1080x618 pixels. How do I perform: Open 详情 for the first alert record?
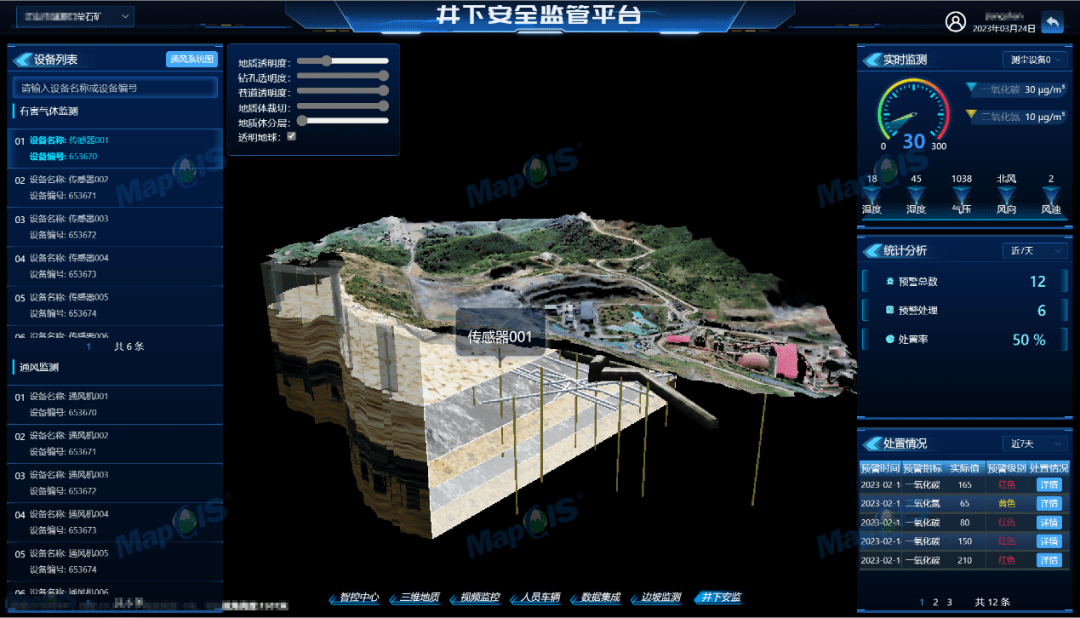coord(1048,486)
